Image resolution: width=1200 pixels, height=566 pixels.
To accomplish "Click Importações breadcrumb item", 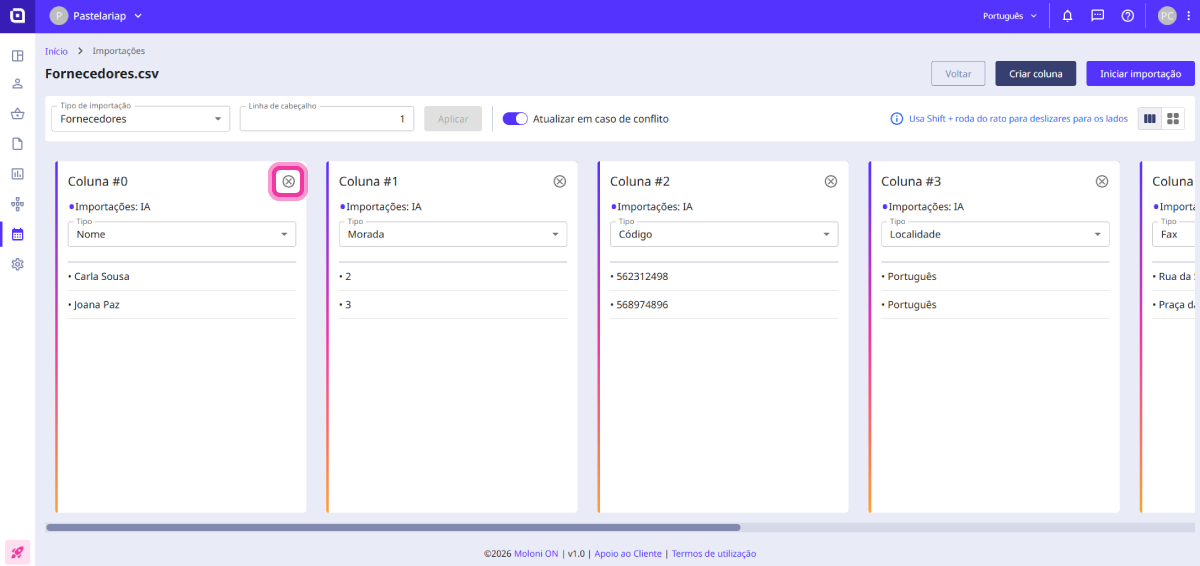I will (119, 51).
